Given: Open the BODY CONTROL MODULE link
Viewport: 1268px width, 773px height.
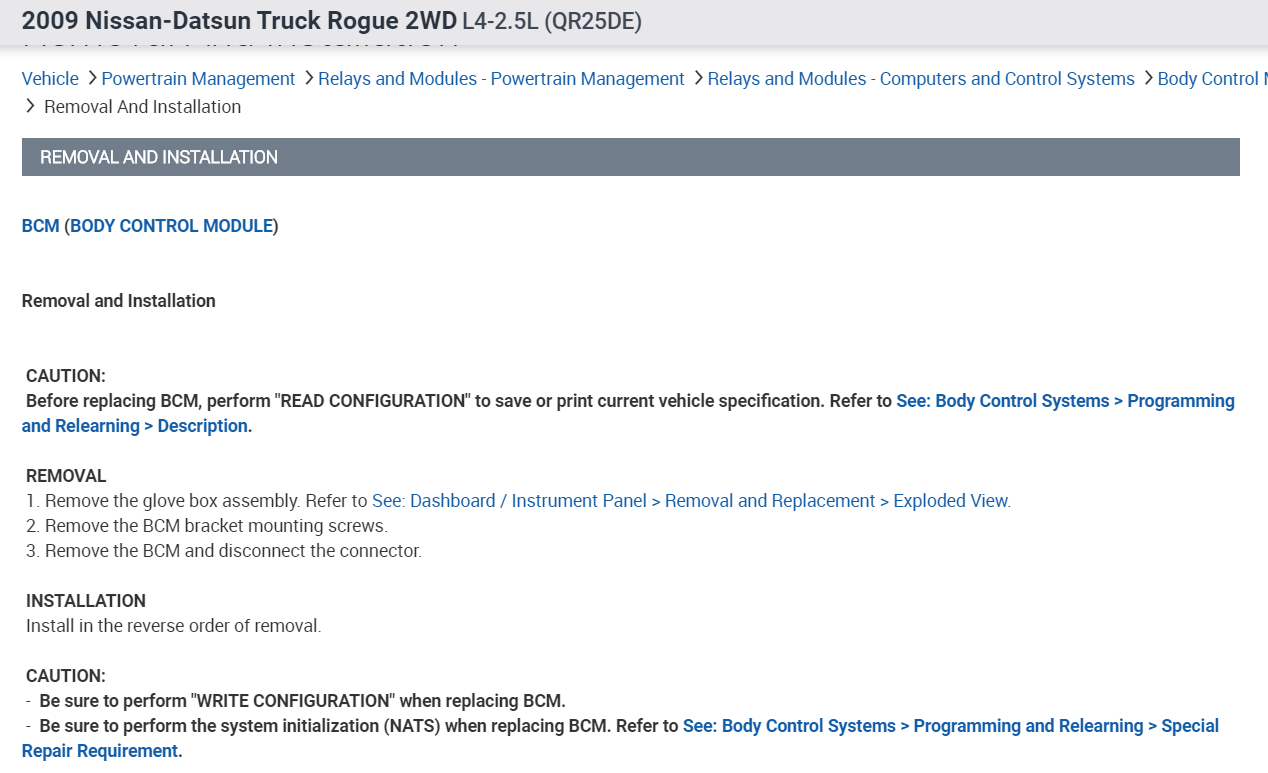Looking at the screenshot, I should 172,226.
